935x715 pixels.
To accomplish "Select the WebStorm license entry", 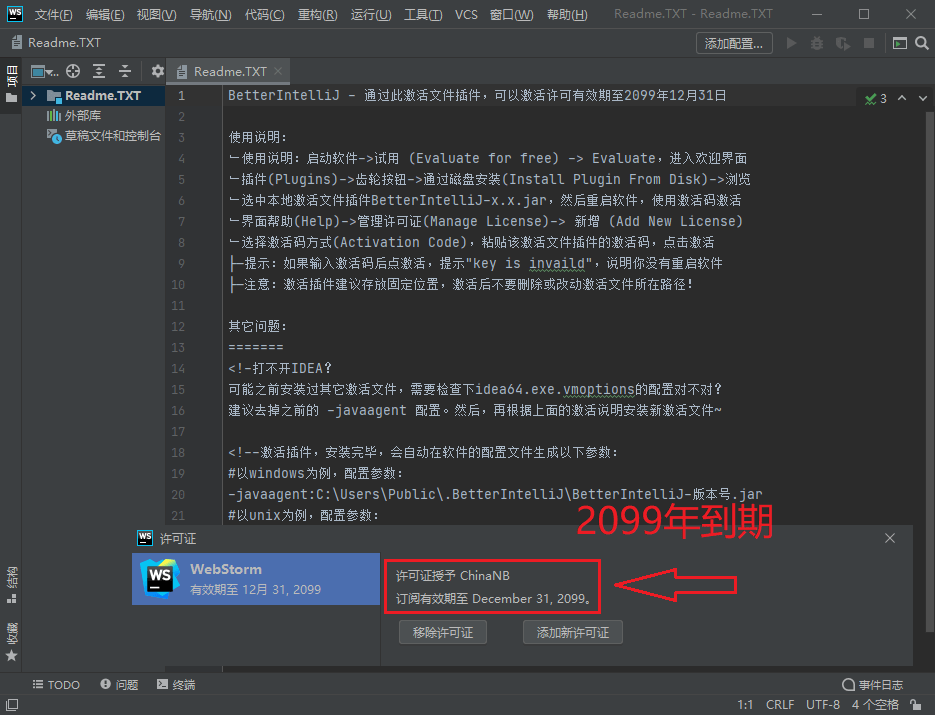I will click(x=256, y=578).
